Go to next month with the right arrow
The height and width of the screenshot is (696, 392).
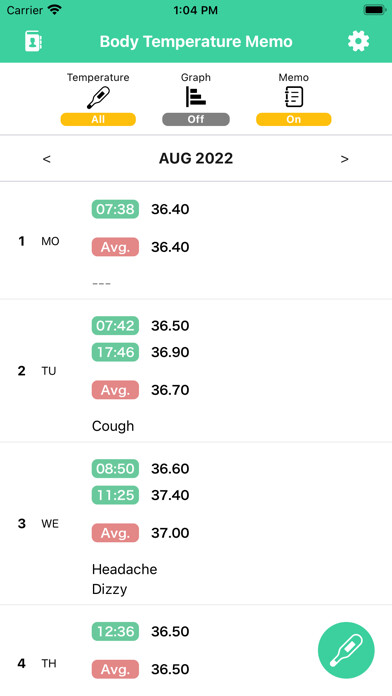coord(344,159)
